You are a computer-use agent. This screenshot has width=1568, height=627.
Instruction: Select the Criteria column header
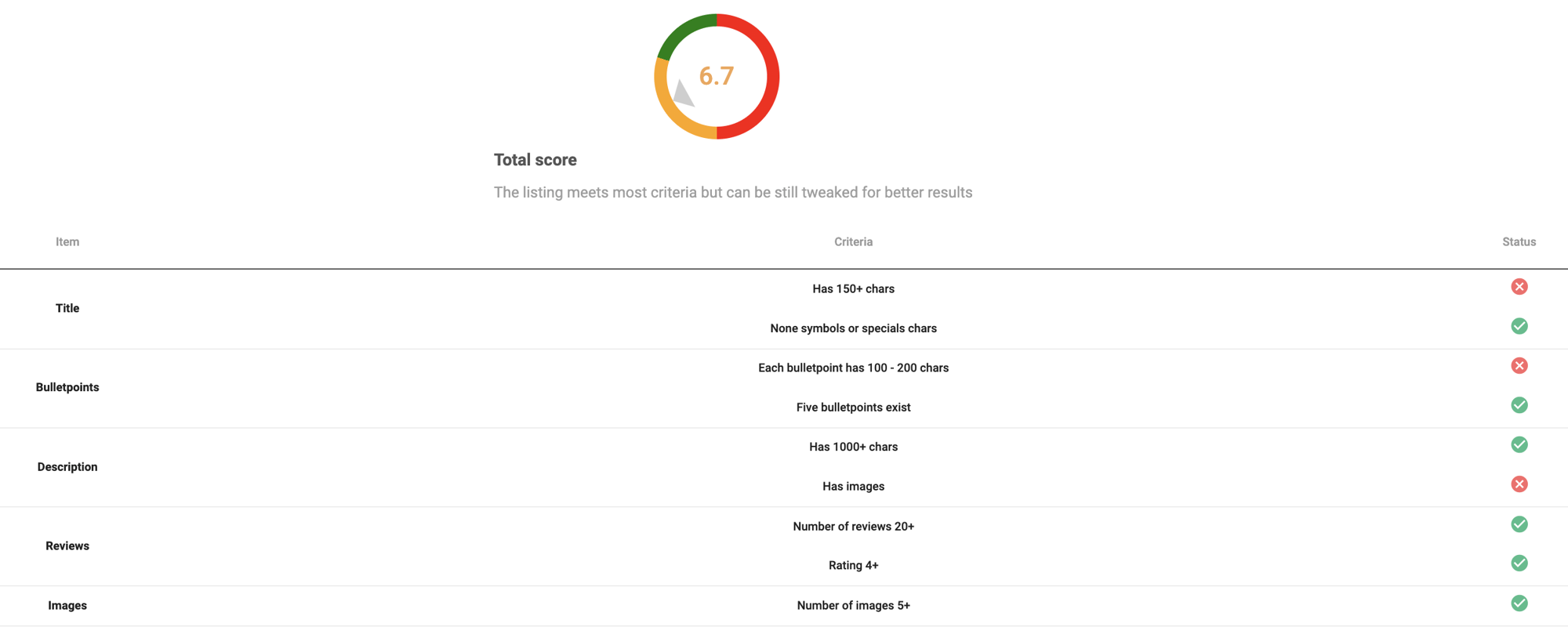pos(853,242)
